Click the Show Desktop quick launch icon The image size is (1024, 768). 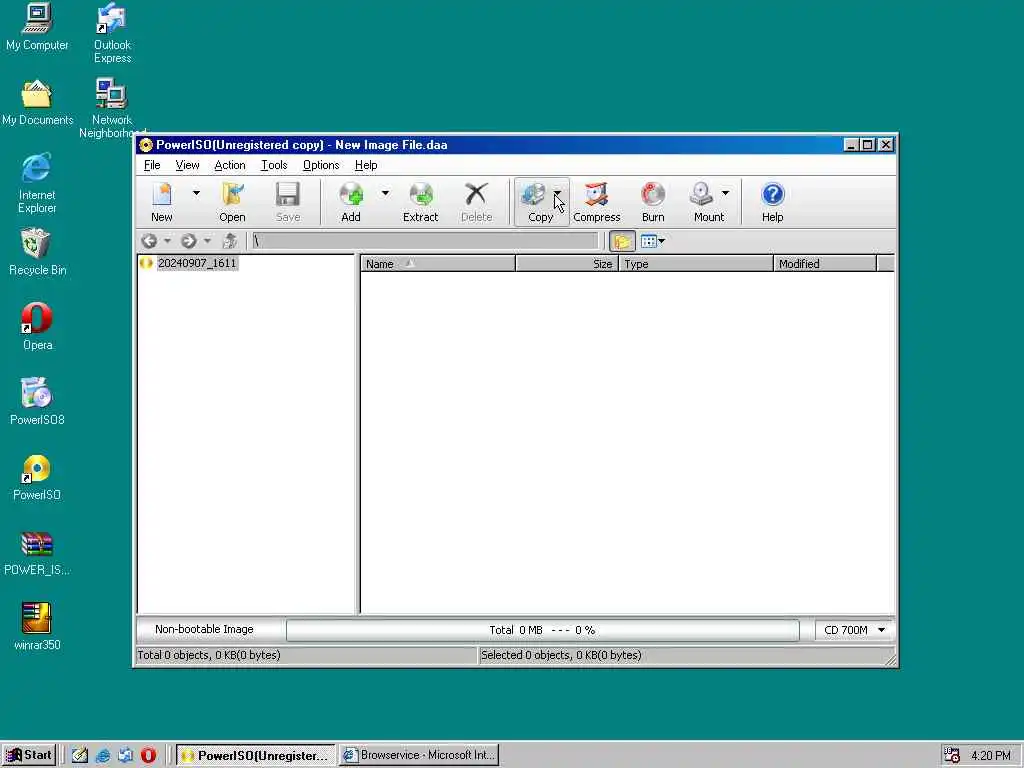pyautogui.click(x=80, y=756)
